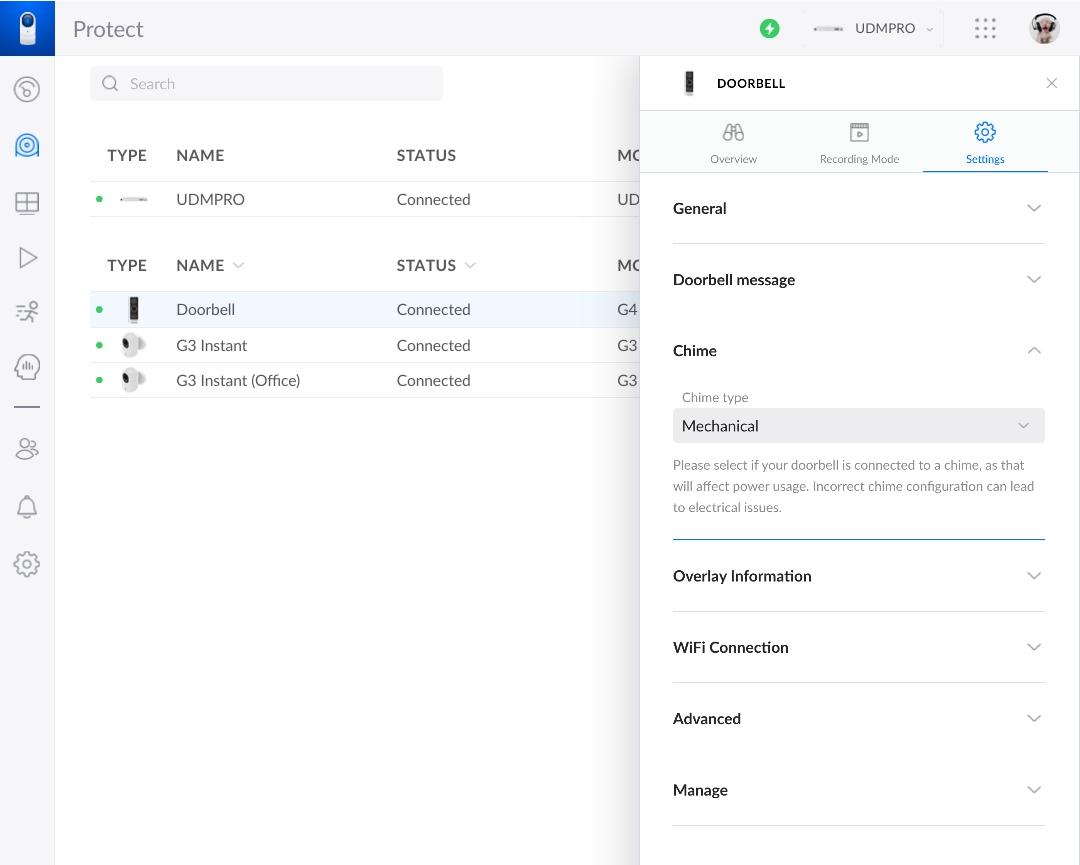Image resolution: width=1080 pixels, height=865 pixels.
Task: Click the user profile avatar
Action: click(1044, 29)
